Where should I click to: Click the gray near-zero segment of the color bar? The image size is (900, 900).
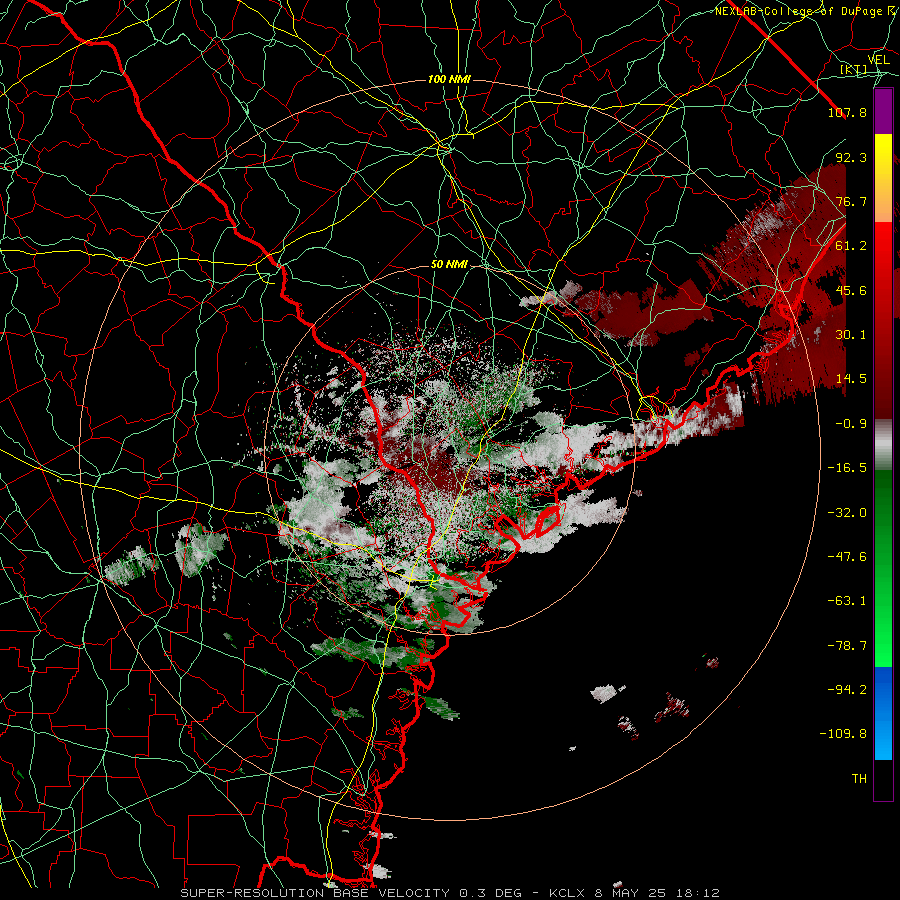click(x=883, y=444)
